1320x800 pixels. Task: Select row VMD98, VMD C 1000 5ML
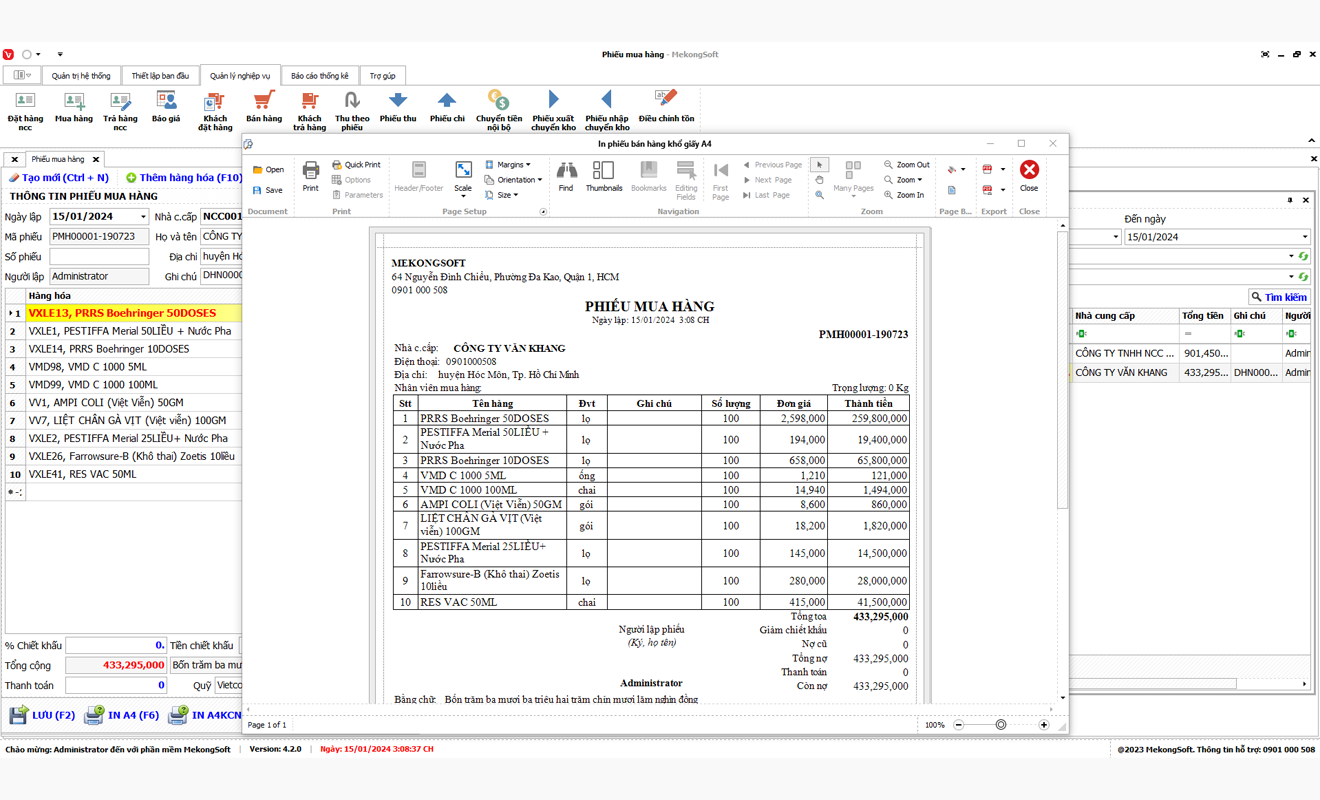[124, 367]
